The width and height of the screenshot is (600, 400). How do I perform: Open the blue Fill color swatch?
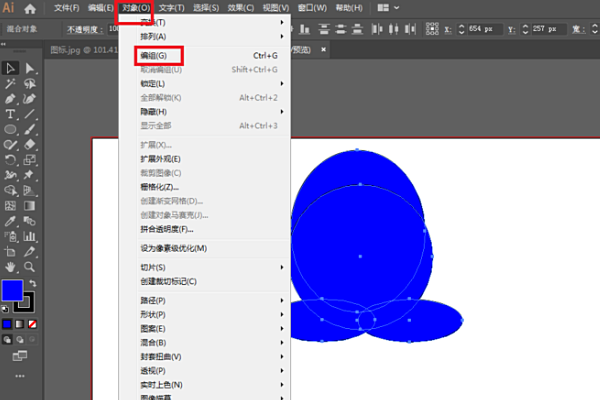13,291
